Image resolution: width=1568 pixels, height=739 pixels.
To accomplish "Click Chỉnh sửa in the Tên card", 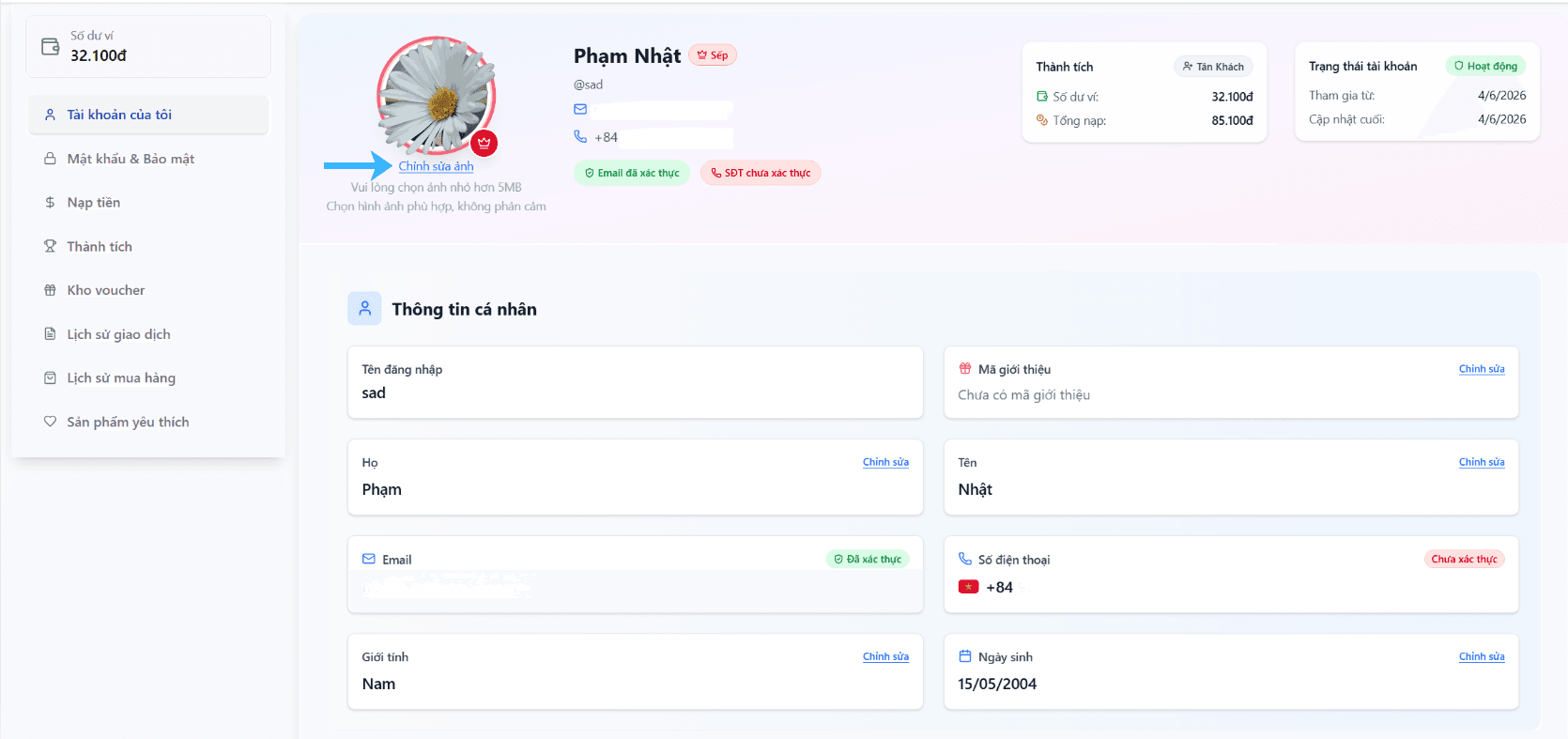I will coord(1482,462).
